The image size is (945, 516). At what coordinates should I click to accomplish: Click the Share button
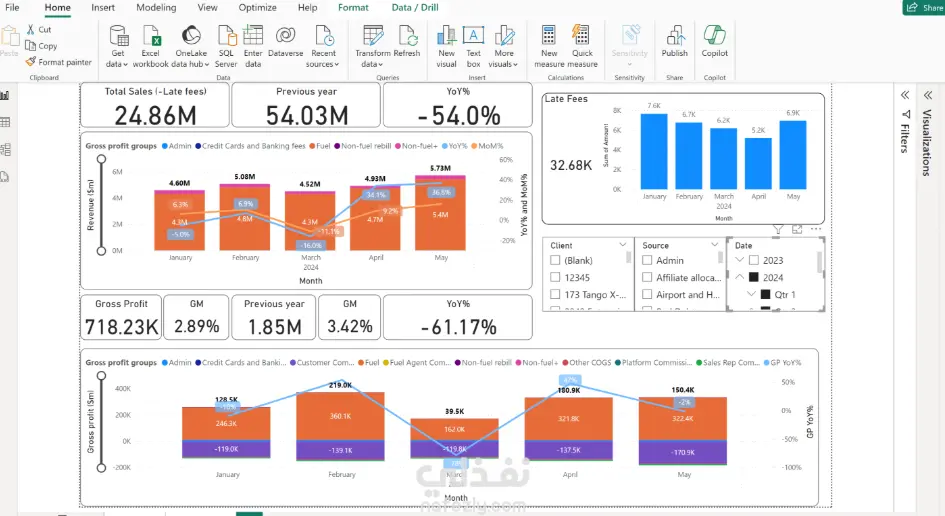(x=924, y=7)
